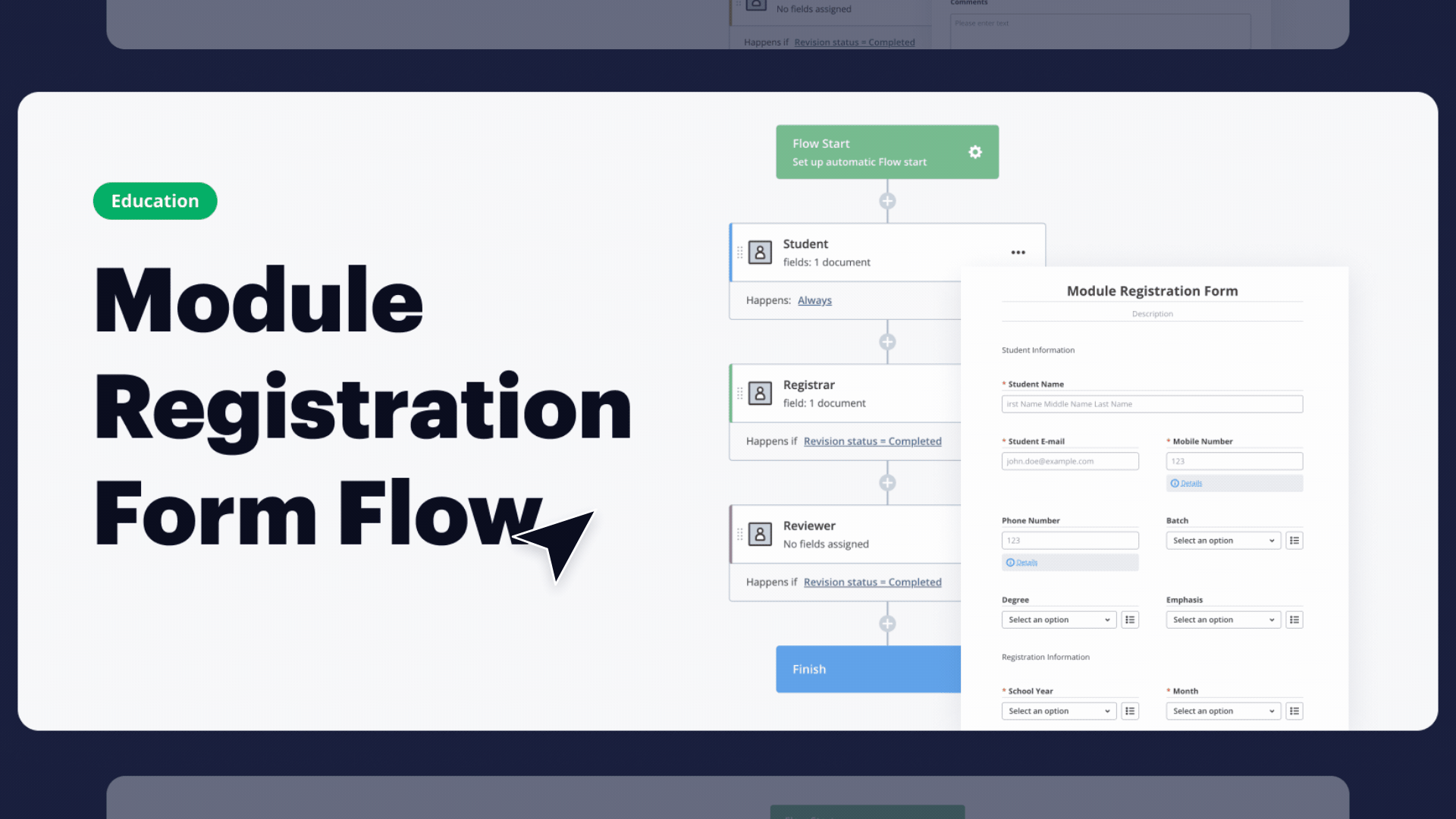Click Registration Information section label
The image size is (1456, 819).
[1046, 657]
